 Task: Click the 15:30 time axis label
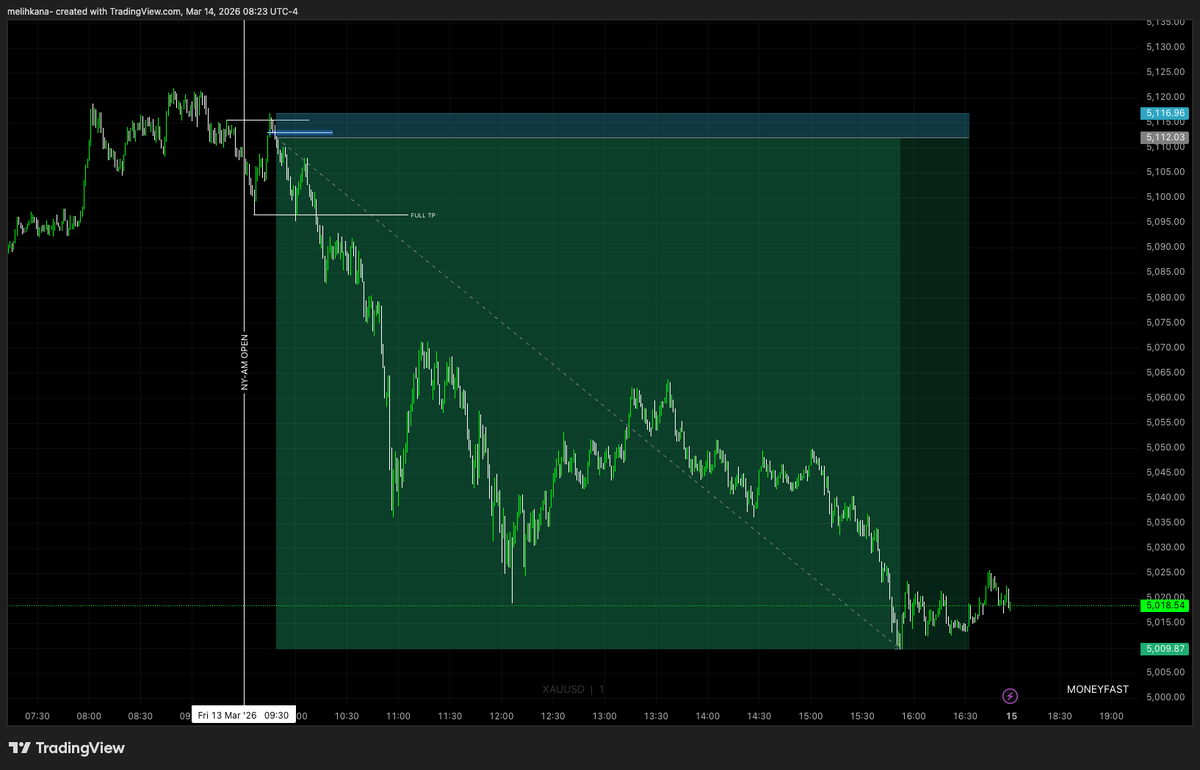pos(862,716)
